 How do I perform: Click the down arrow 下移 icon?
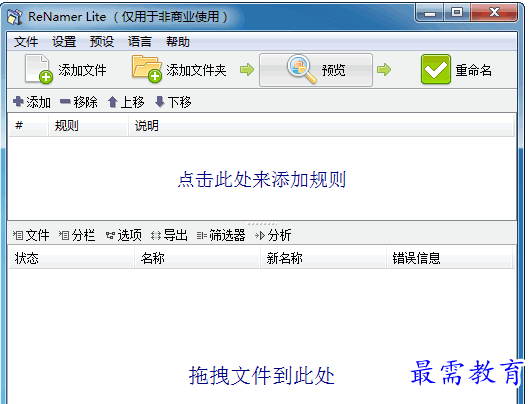click(x=159, y=102)
